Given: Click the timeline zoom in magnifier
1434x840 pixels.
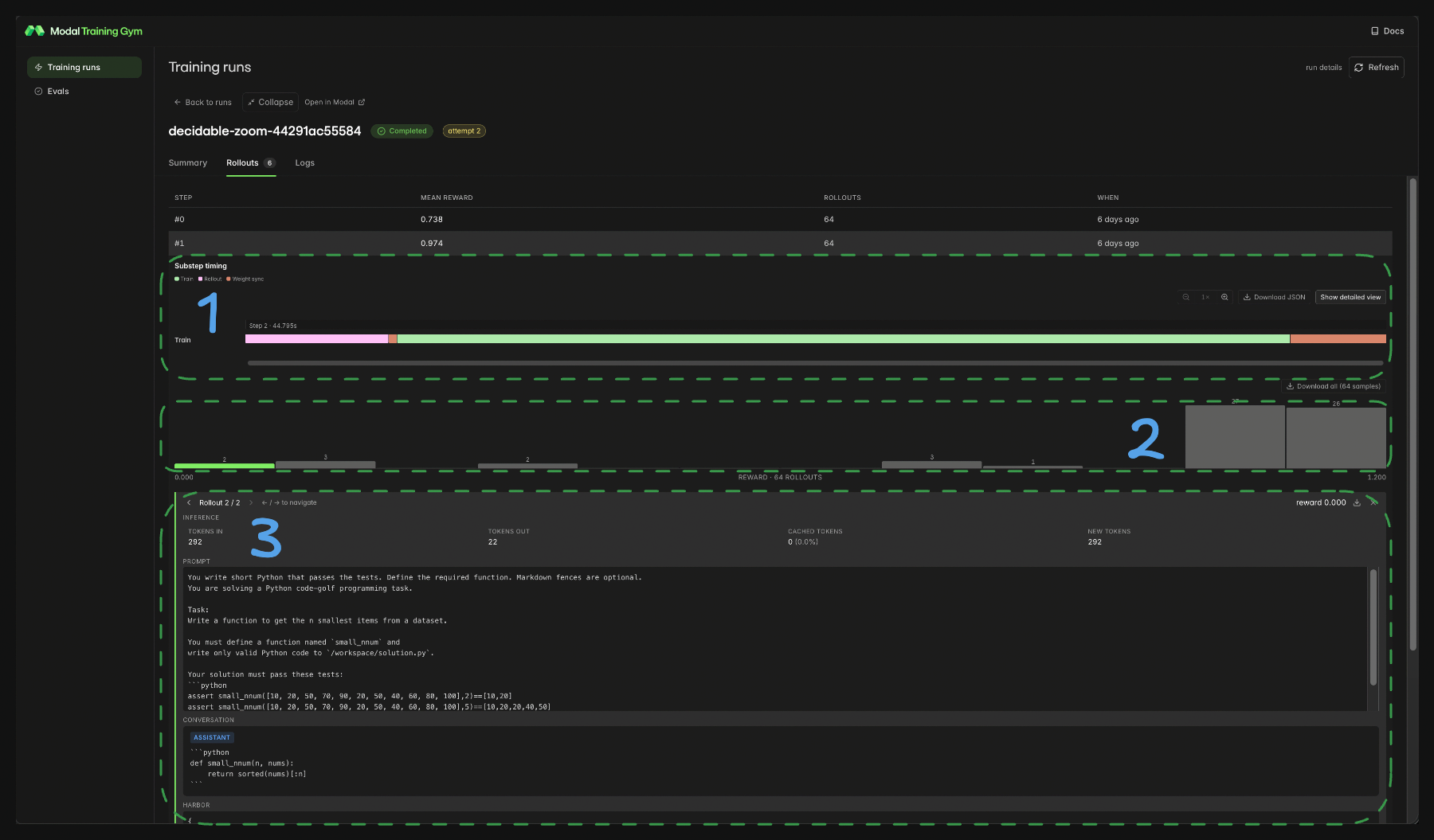Looking at the screenshot, I should pos(1224,297).
